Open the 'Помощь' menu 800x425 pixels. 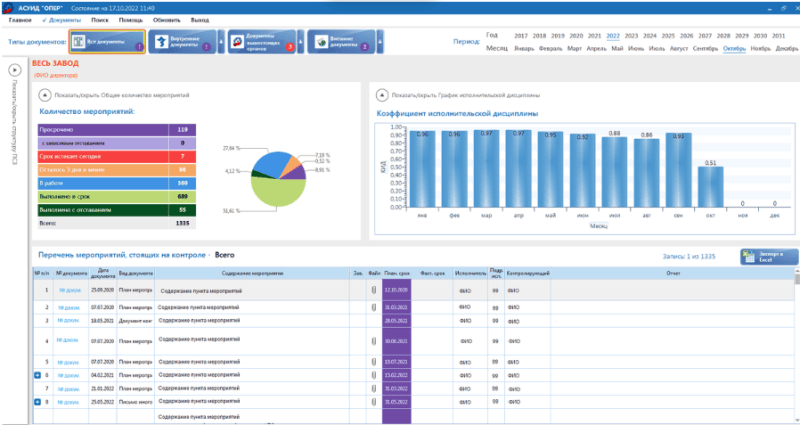[131, 19]
